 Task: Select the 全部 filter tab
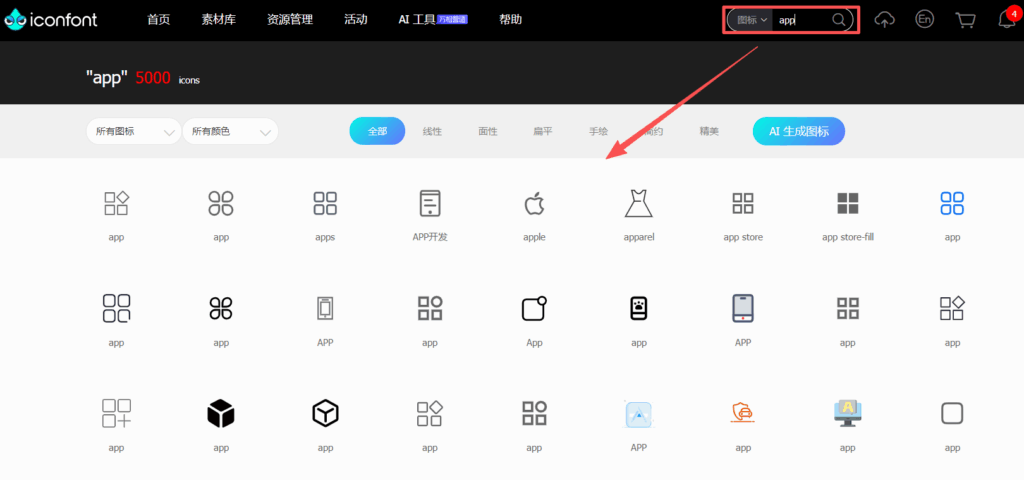point(377,131)
